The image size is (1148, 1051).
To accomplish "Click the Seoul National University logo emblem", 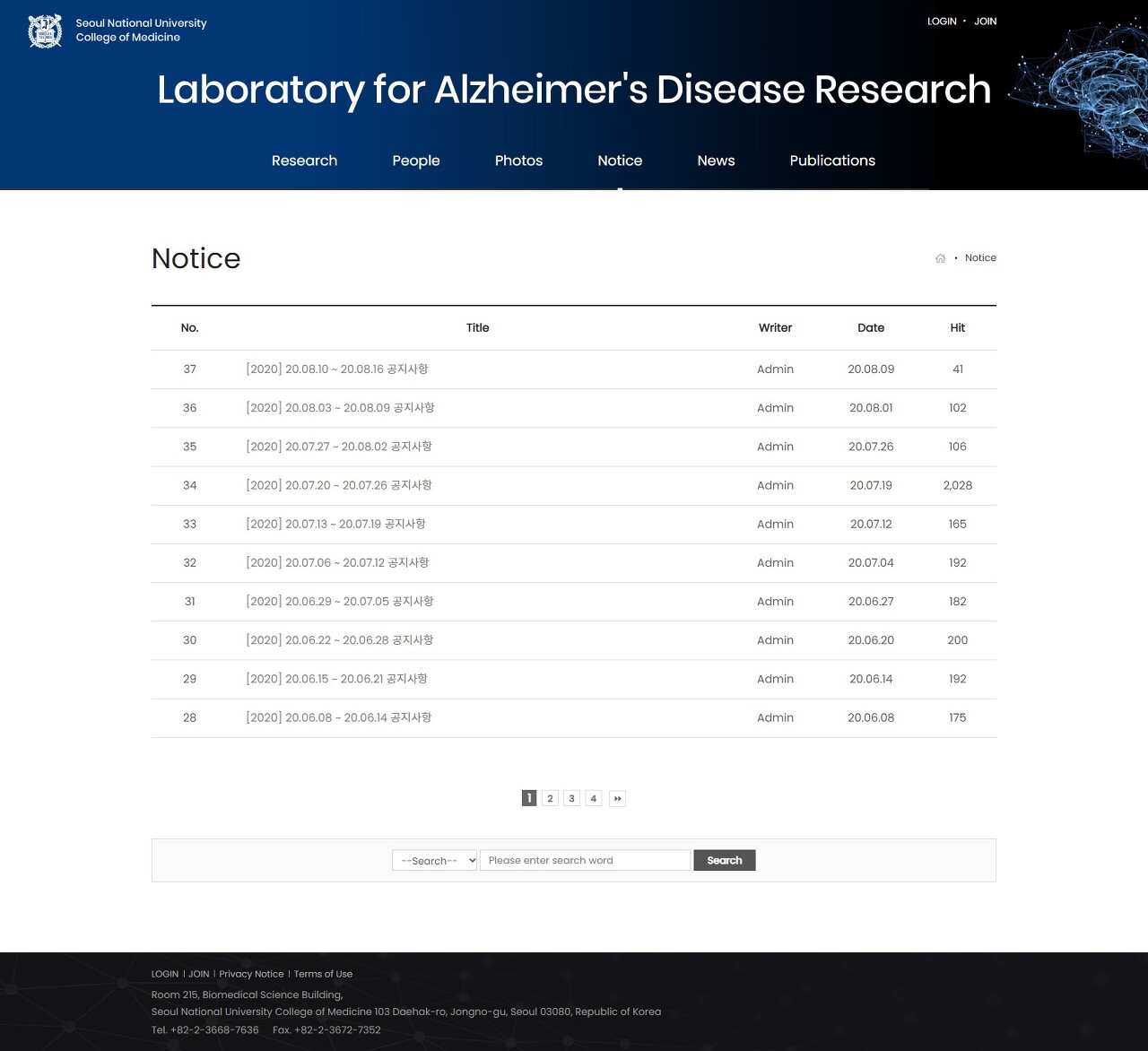I will pos(45,30).
